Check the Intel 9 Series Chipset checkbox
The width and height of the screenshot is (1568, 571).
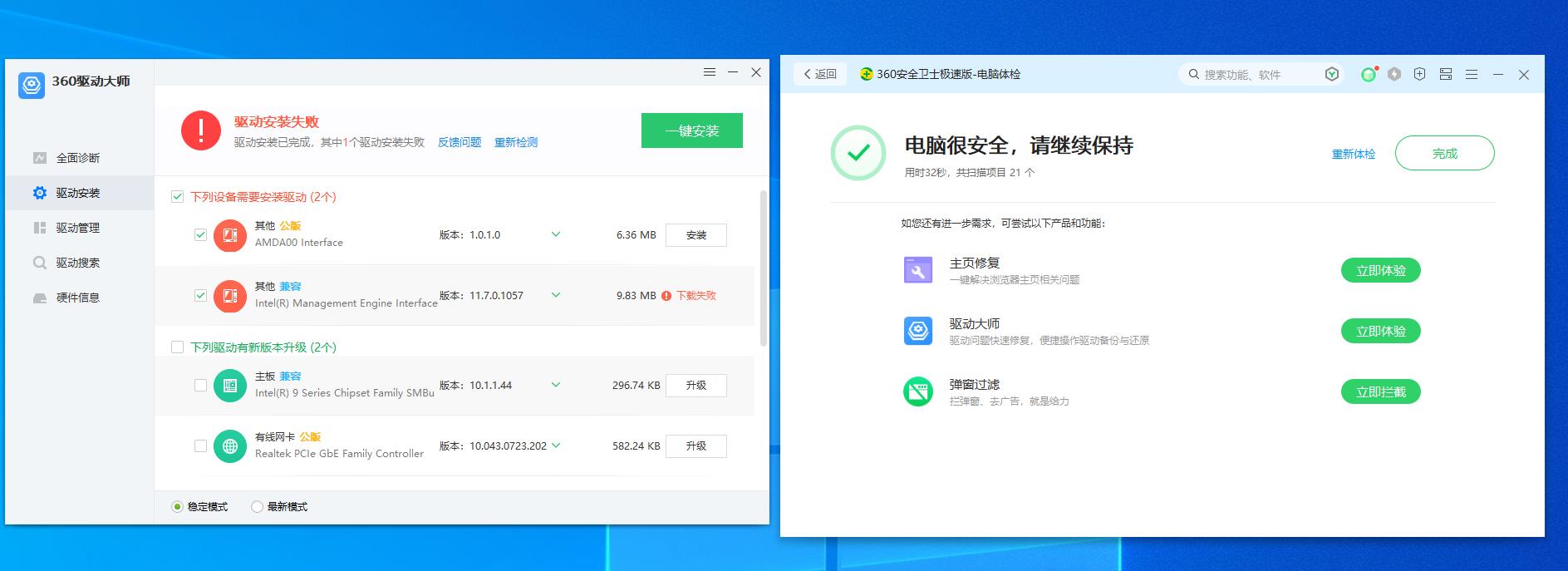[200, 386]
